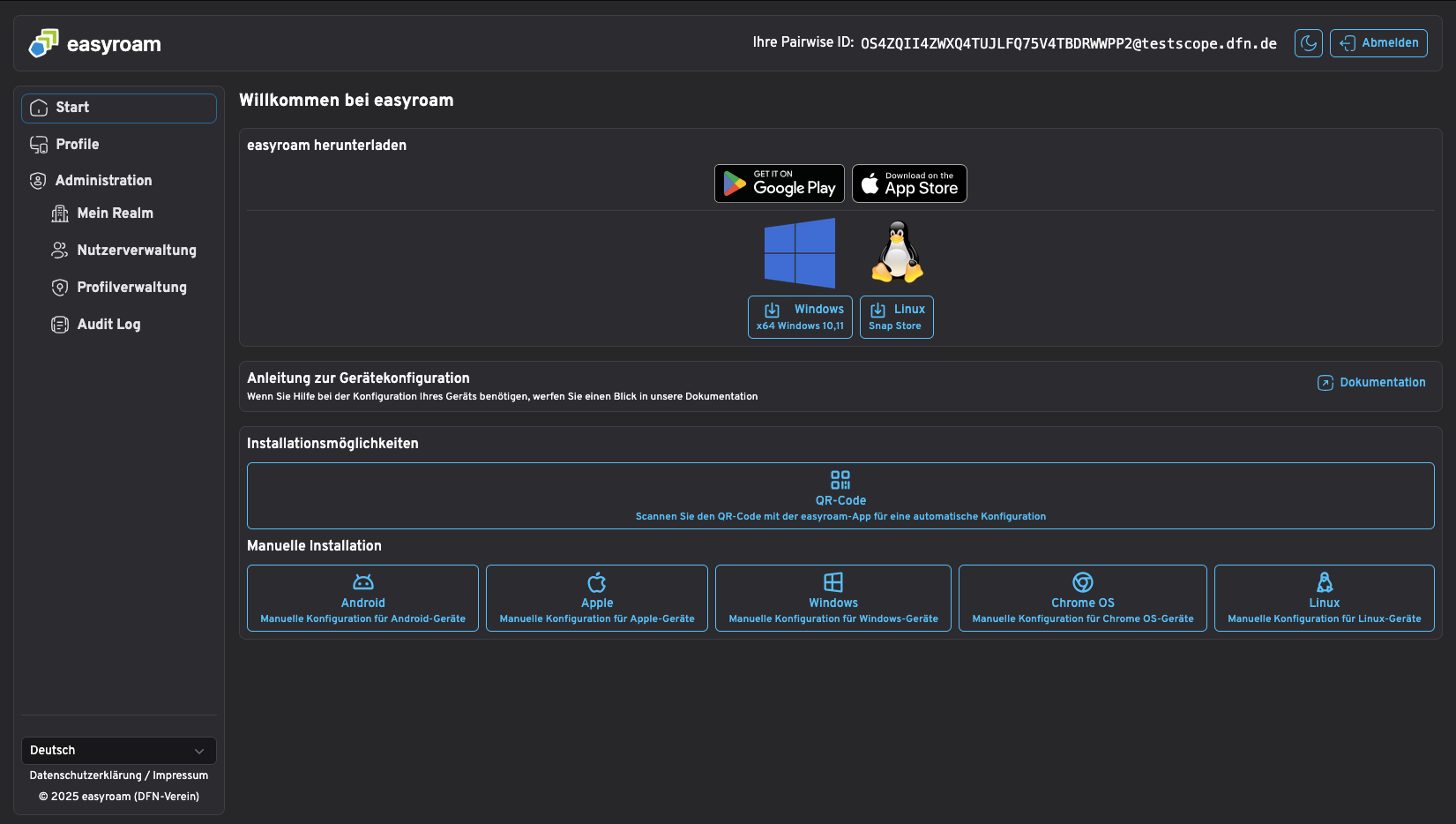
Task: Click the App Store download badge
Action: coord(909,184)
